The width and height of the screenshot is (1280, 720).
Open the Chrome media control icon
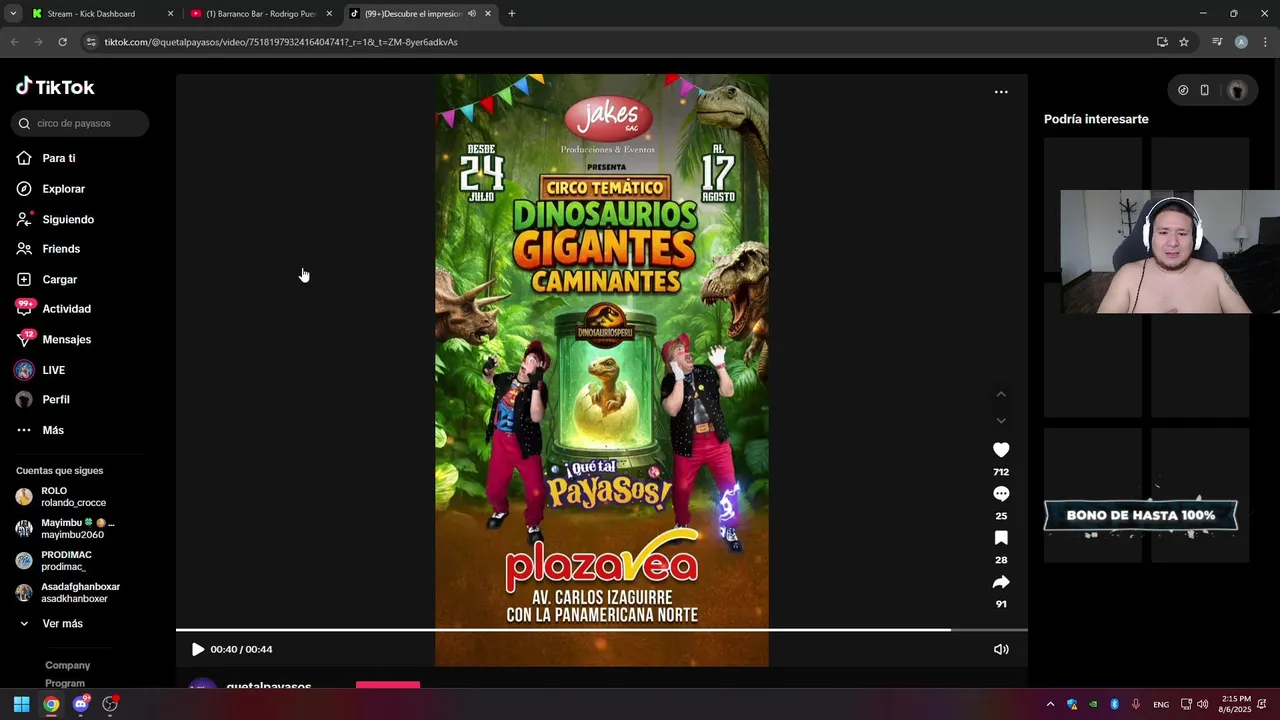1217,42
